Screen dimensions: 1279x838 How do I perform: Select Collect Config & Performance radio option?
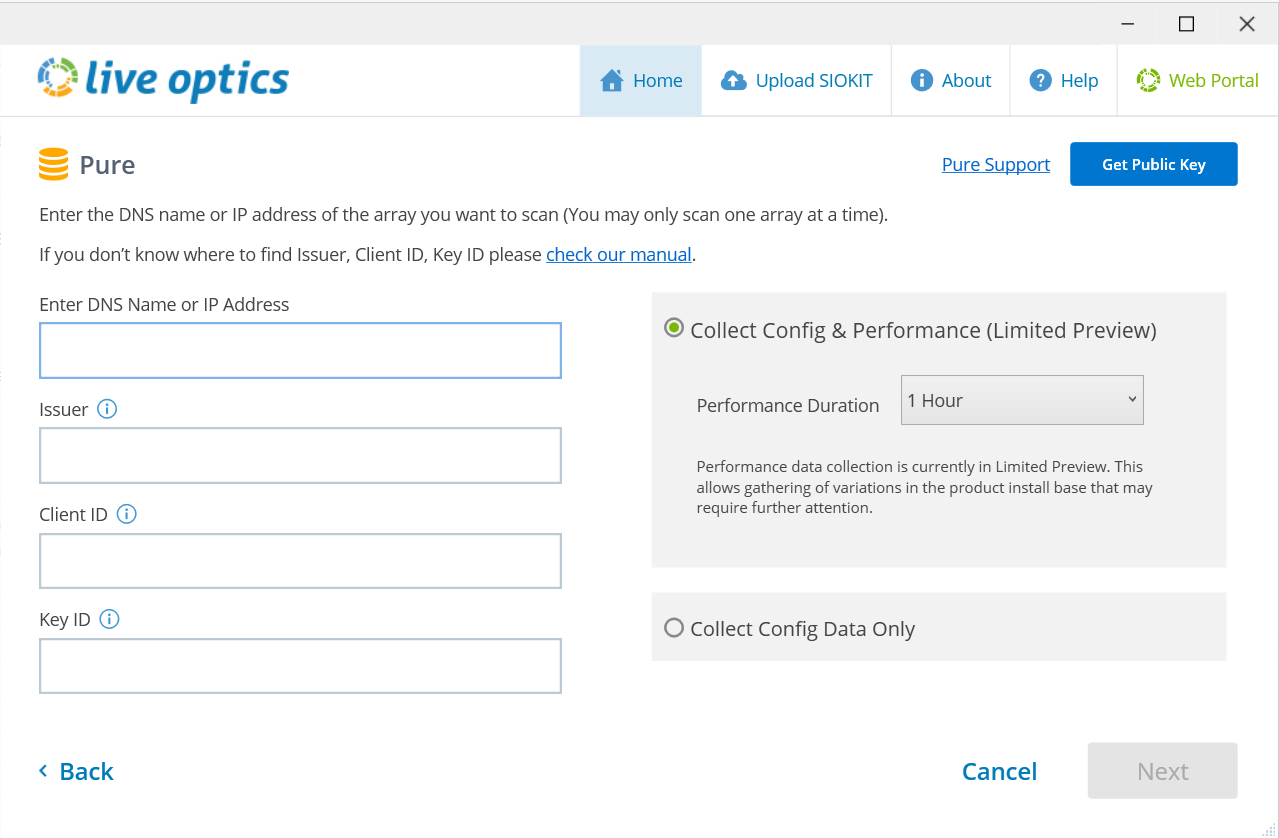coord(674,328)
